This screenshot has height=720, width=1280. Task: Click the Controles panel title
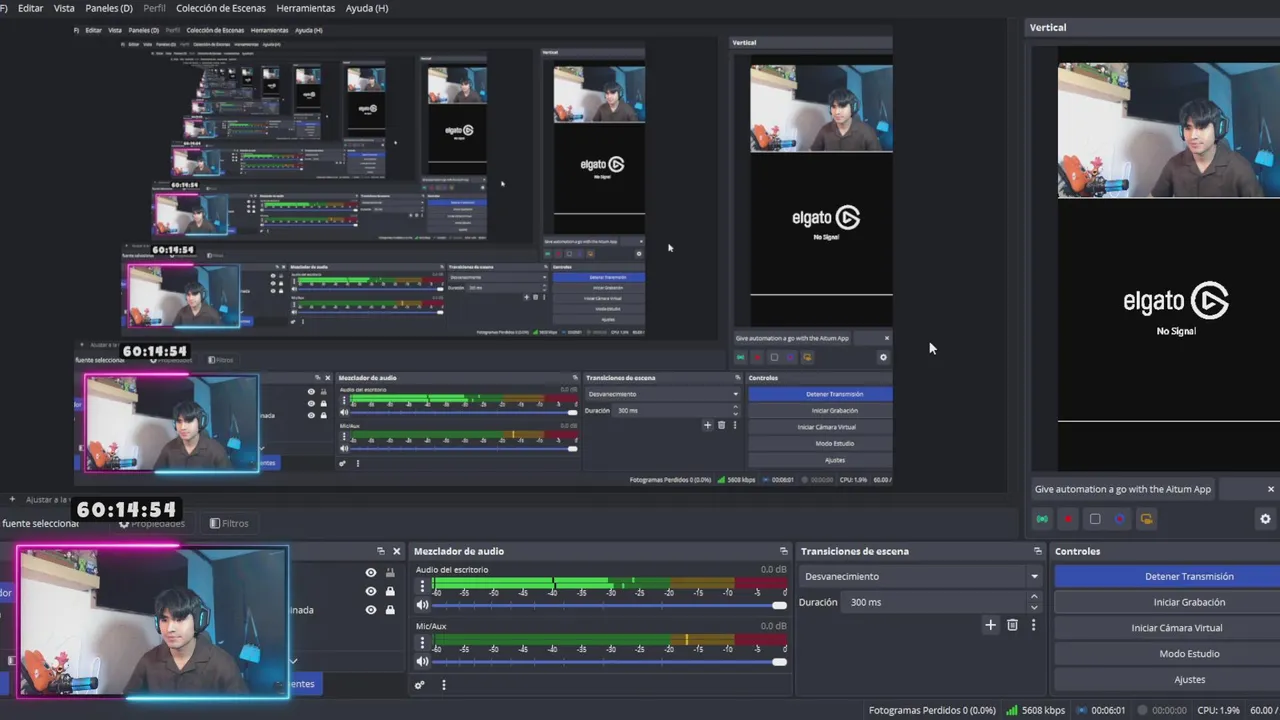(x=1077, y=551)
